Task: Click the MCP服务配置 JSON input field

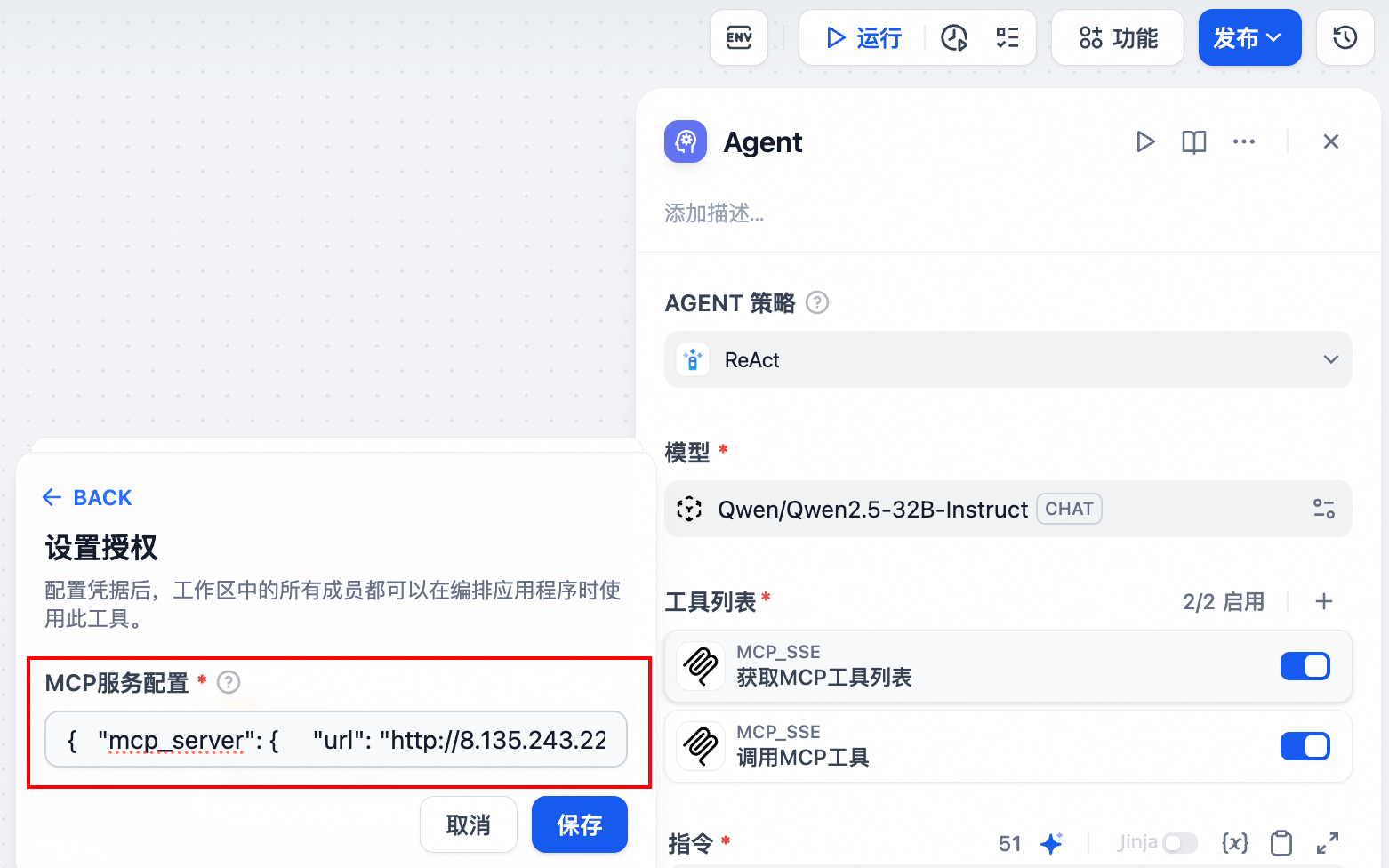Action: (336, 739)
